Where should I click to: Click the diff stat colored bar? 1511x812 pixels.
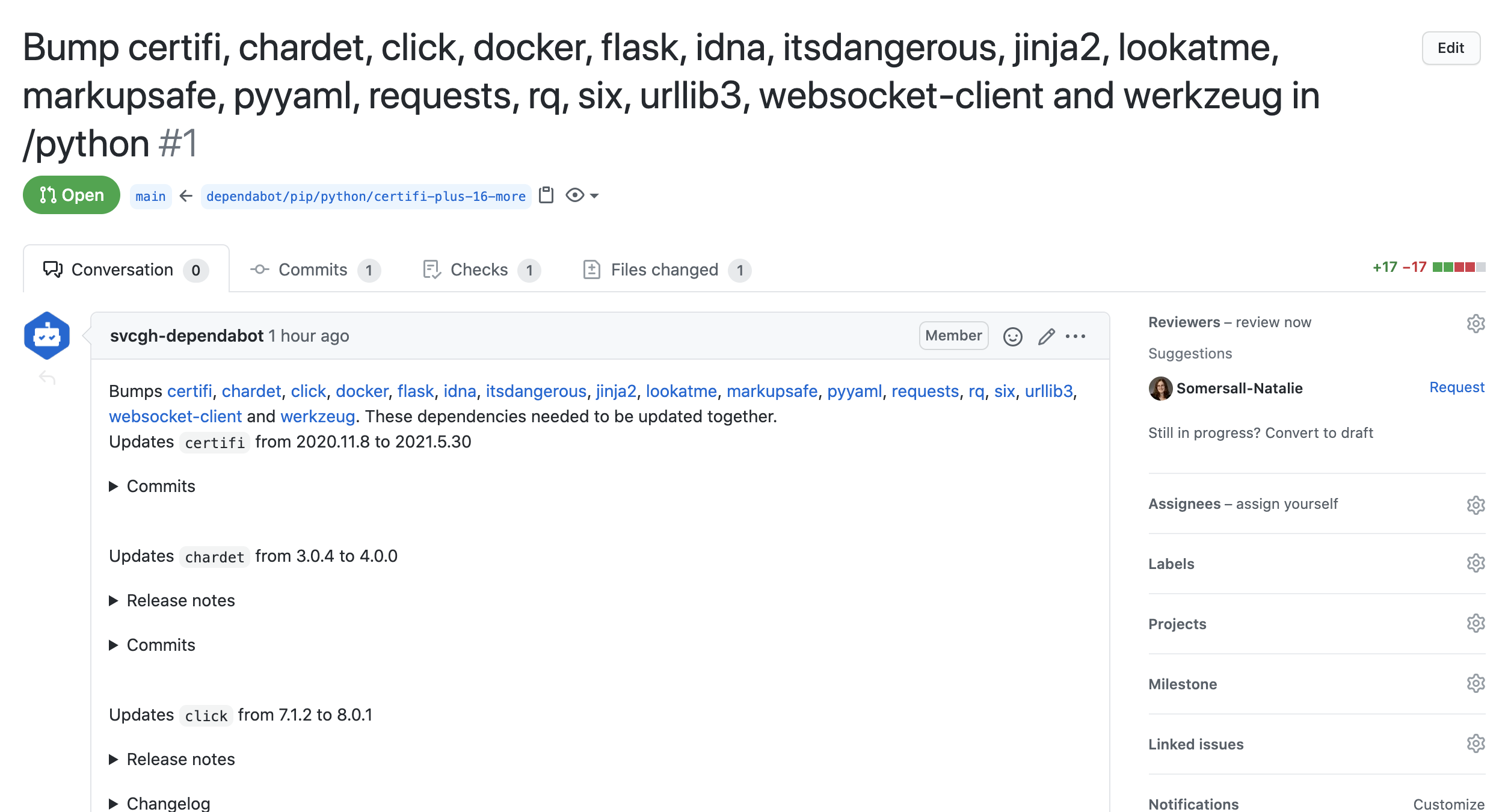pyautogui.click(x=1459, y=267)
